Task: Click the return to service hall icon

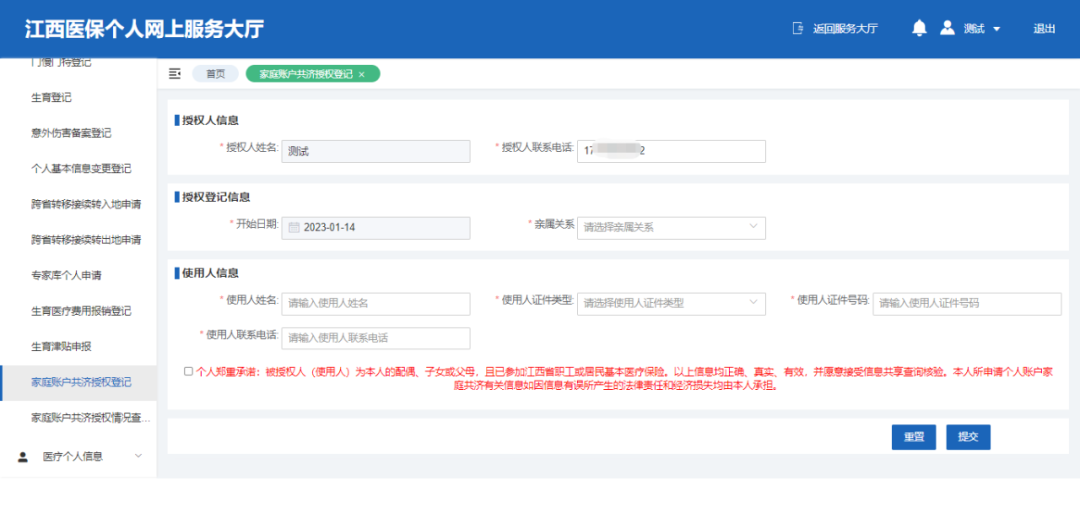Action: 797,29
